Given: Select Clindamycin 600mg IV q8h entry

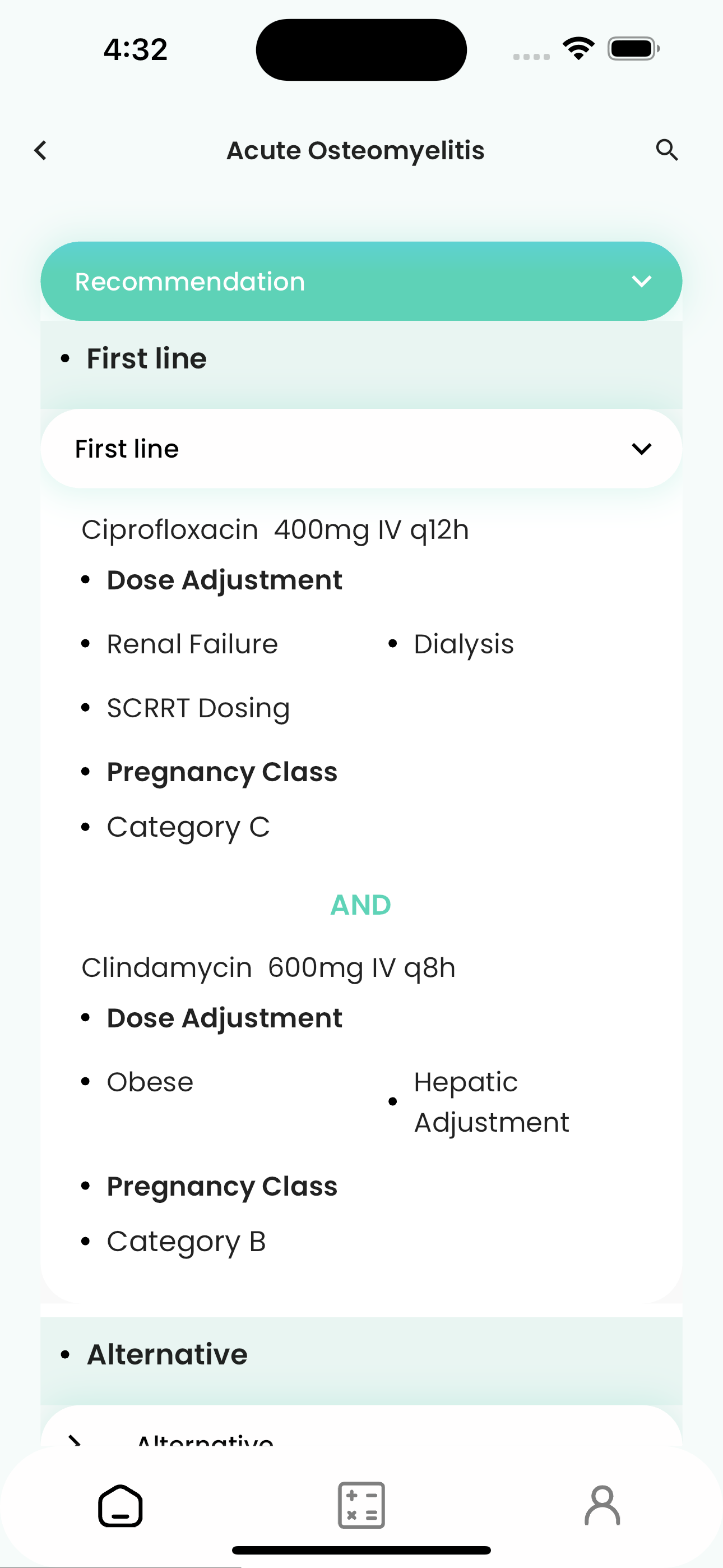Looking at the screenshot, I should [268, 967].
